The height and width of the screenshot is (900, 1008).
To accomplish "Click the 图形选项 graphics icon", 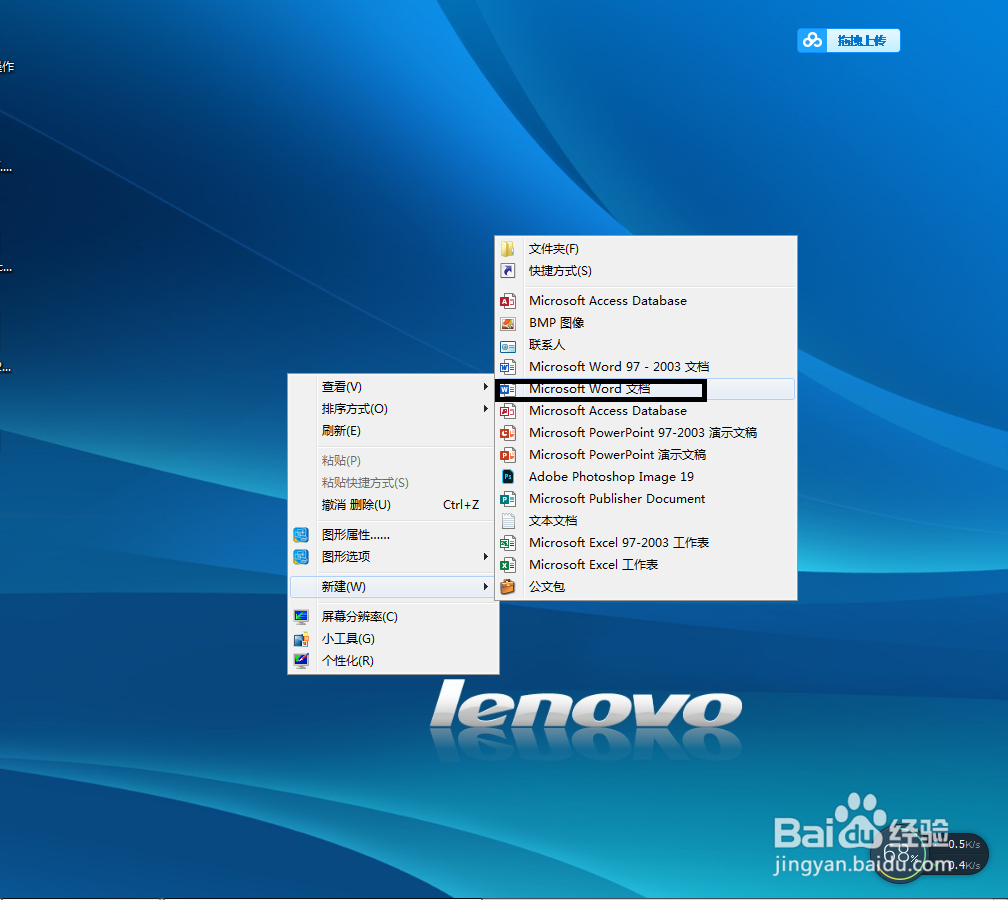I will coord(301,557).
